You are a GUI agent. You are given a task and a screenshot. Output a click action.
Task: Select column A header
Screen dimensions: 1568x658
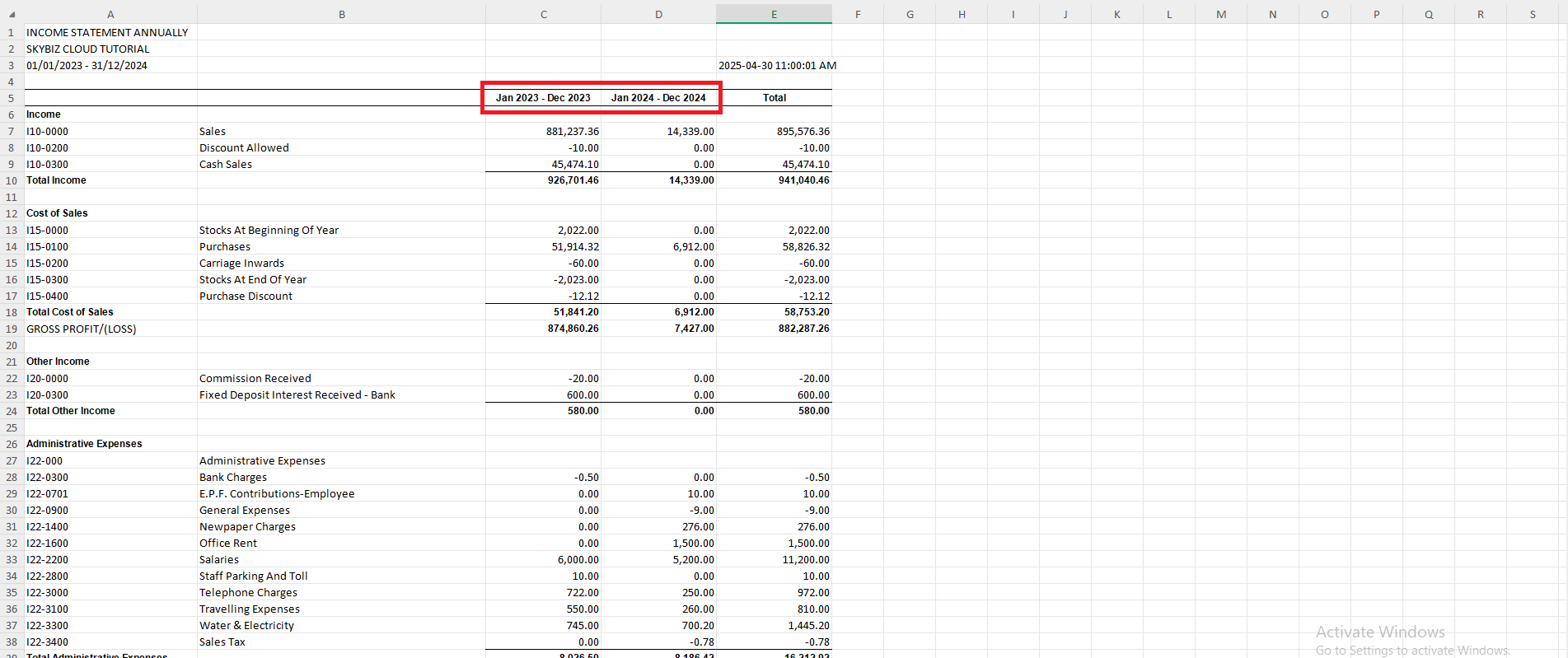[110, 15]
